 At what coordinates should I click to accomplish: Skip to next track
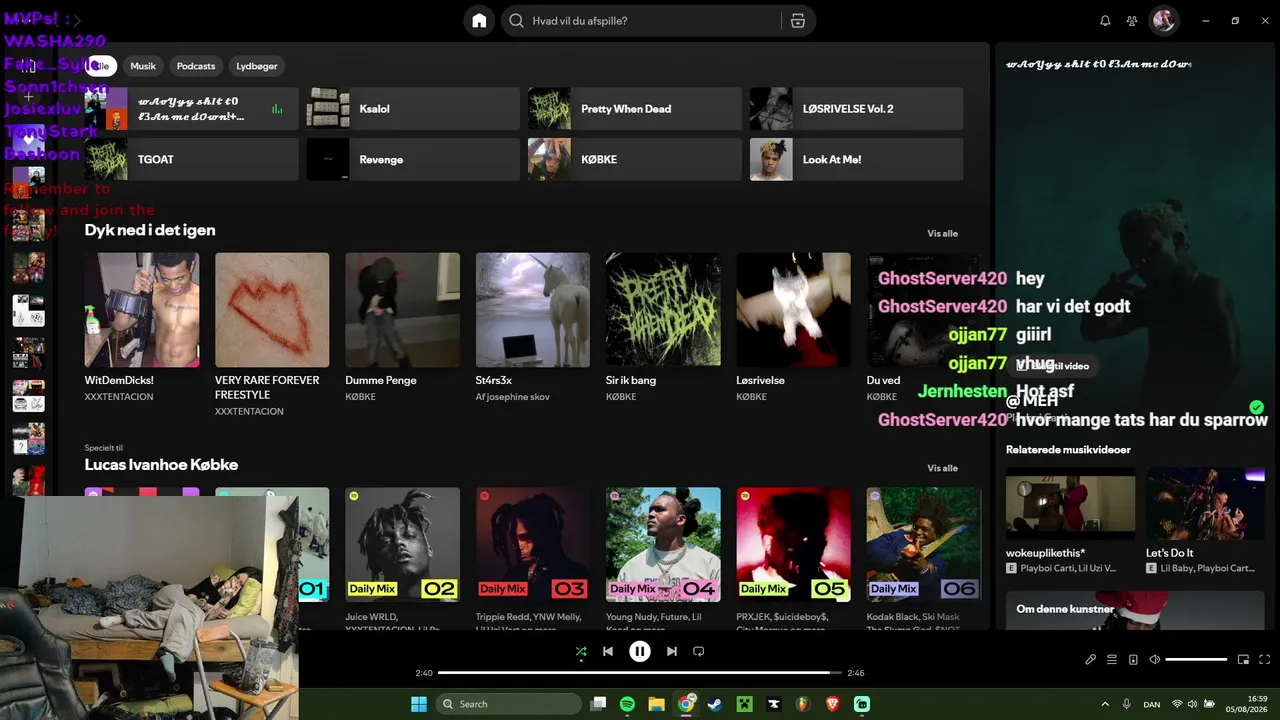coord(672,651)
